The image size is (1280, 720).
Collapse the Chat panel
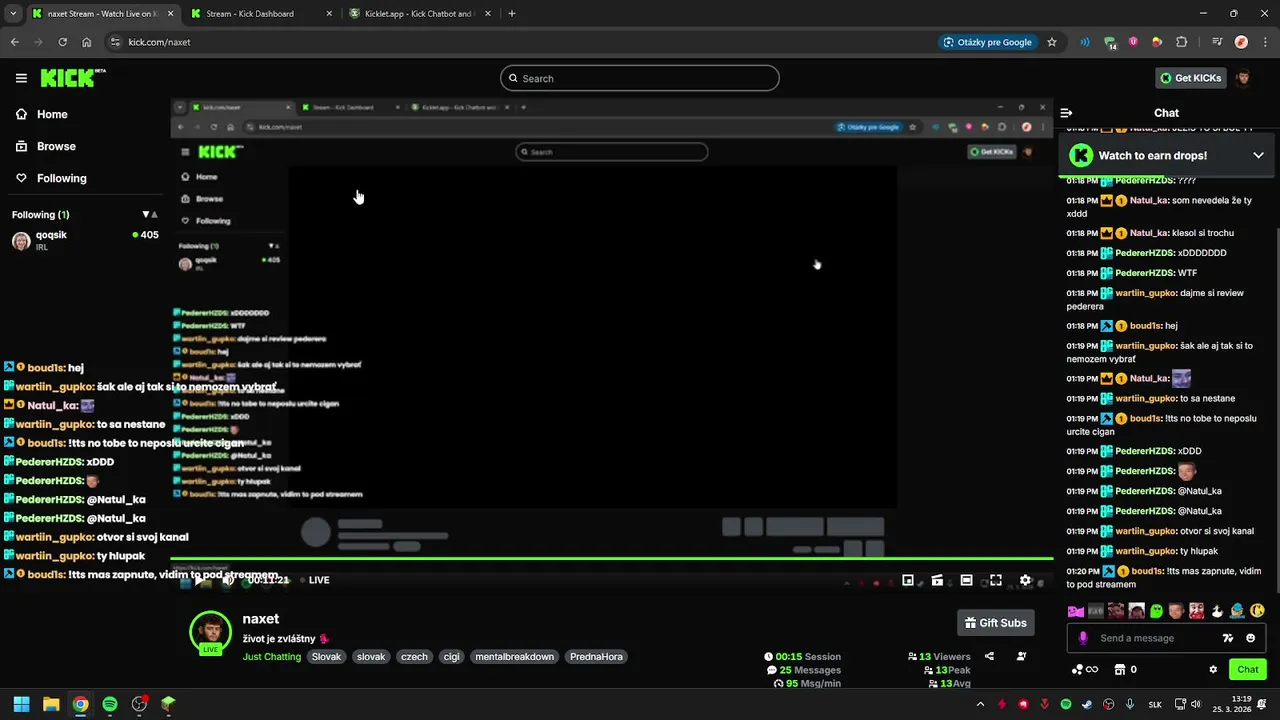tap(1066, 113)
